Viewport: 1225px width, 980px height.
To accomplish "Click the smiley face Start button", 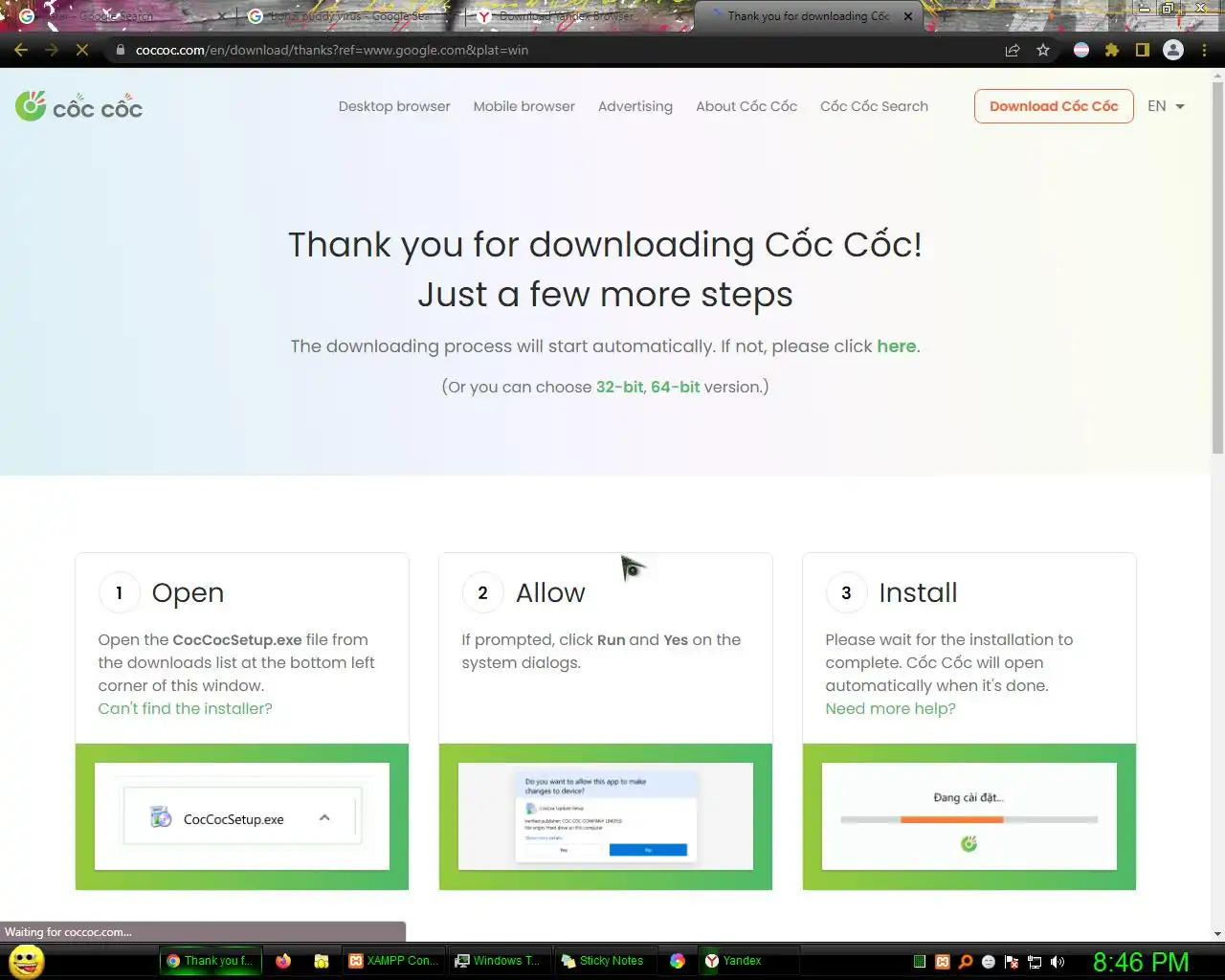I will [x=27, y=961].
